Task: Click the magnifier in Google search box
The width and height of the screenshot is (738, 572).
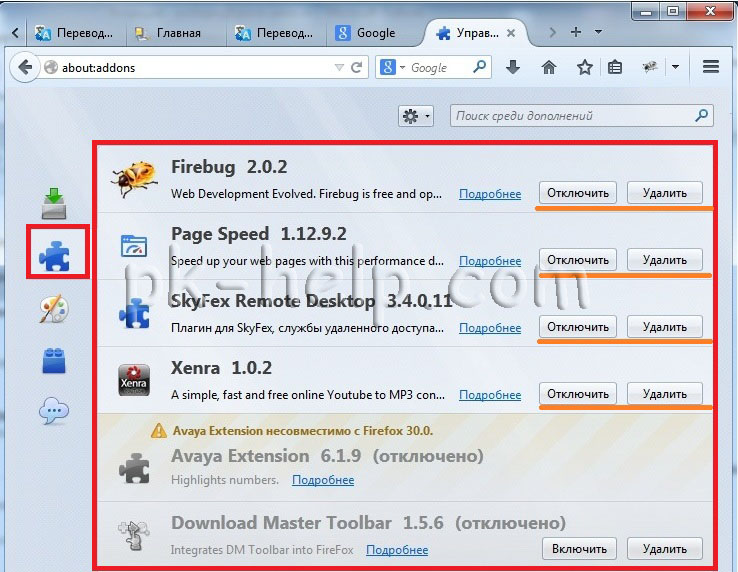Action: pos(480,67)
